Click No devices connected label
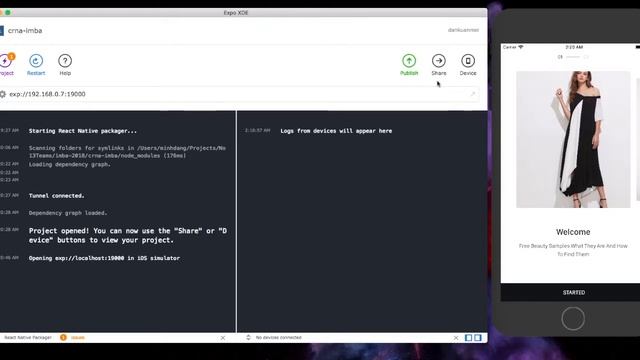Screen dimensions: 640x360 pyautogui.click(x=278, y=338)
